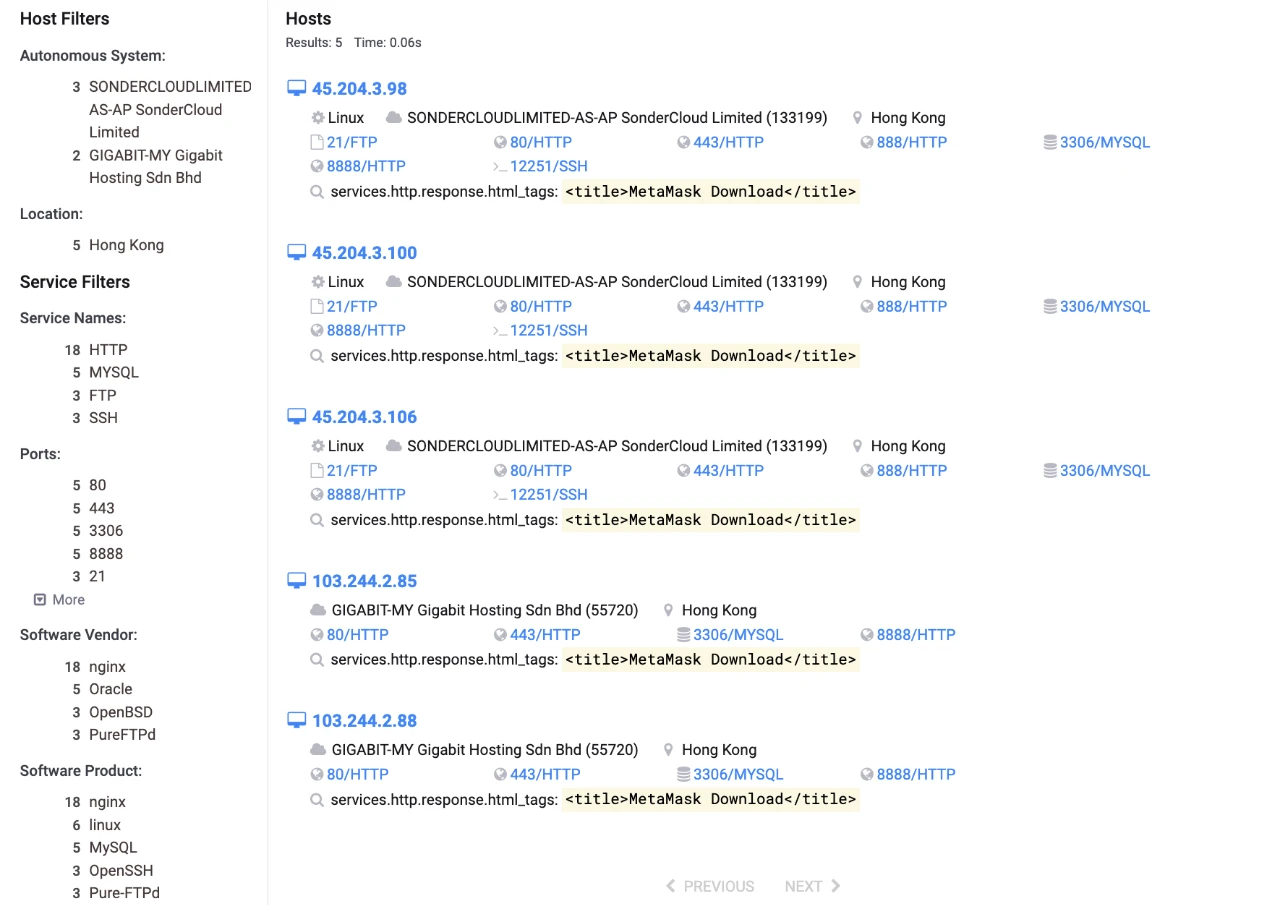
Task: Select the MYSQL service name filter
Action: 114,372
